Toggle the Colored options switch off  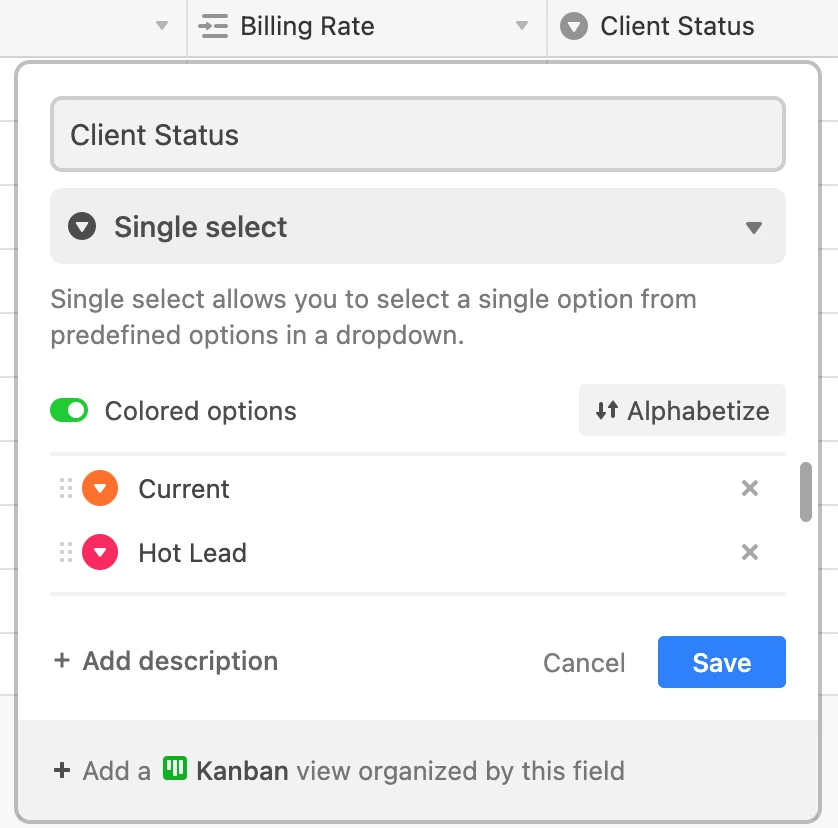[x=69, y=411]
